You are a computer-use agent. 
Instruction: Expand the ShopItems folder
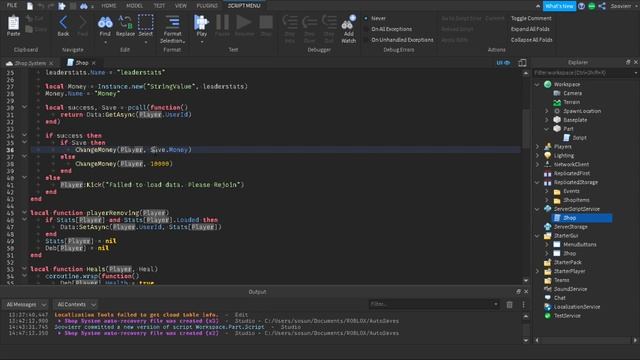547,200
